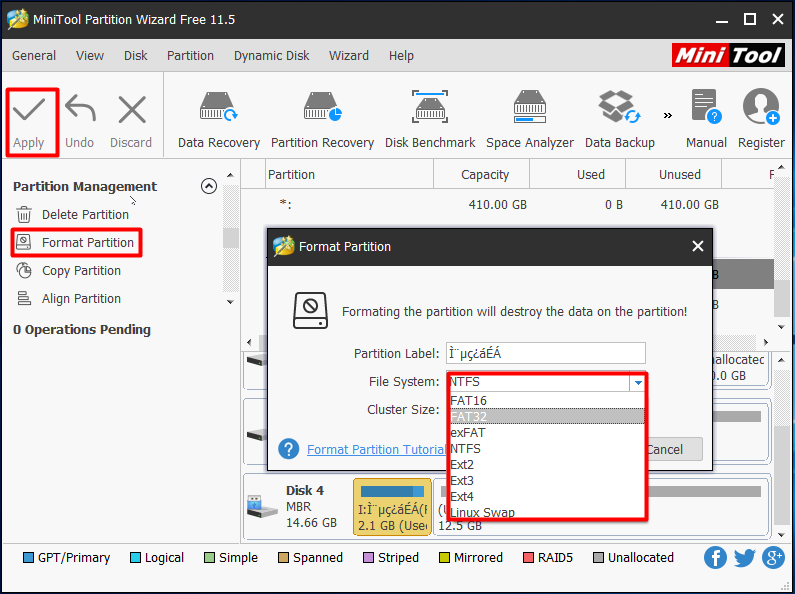Open the help question mark icon in dialog
This screenshot has width=795, height=594.
(x=288, y=449)
